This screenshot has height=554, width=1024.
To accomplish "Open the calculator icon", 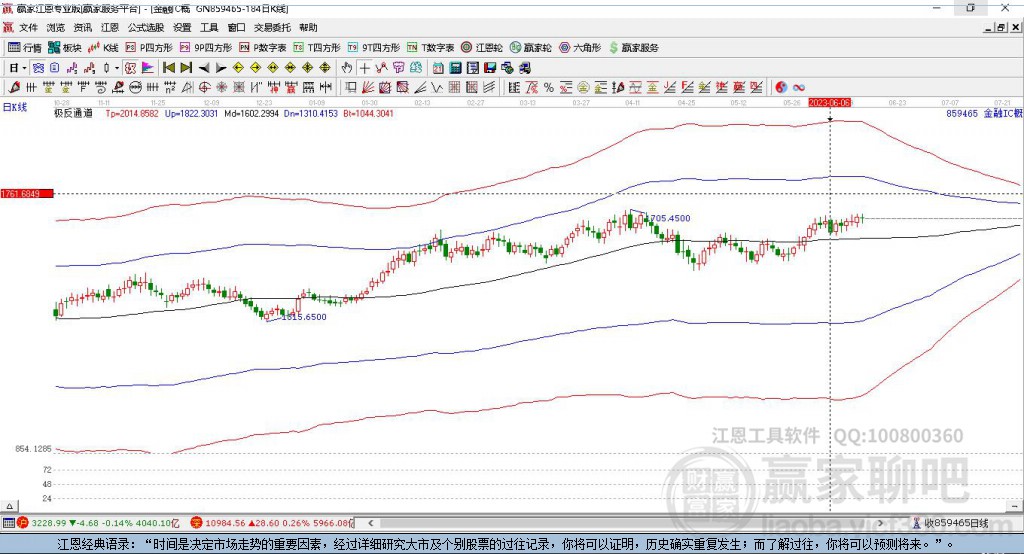I will [x=455, y=68].
